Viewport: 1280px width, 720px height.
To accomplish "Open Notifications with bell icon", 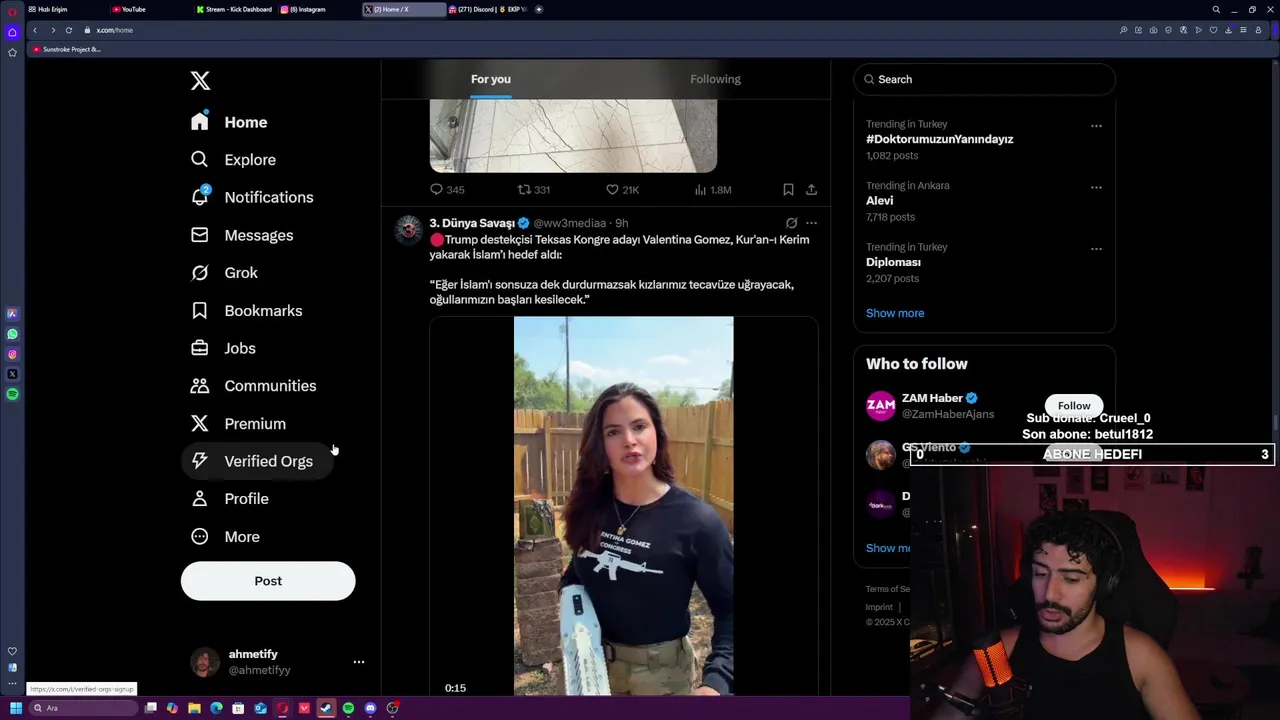I will tap(253, 197).
